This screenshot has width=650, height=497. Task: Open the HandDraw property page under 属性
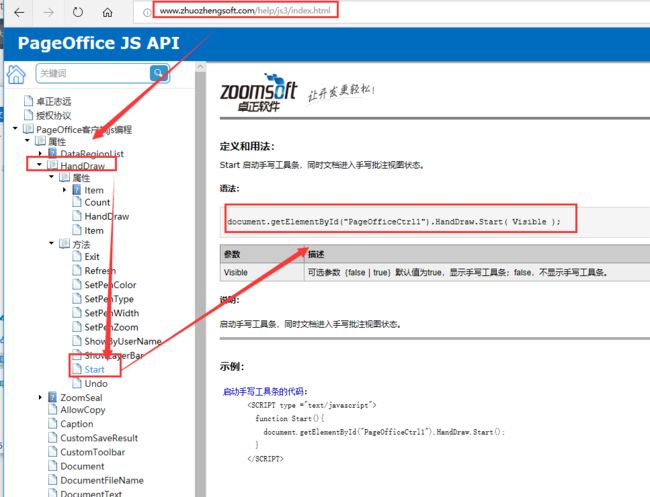point(107,216)
